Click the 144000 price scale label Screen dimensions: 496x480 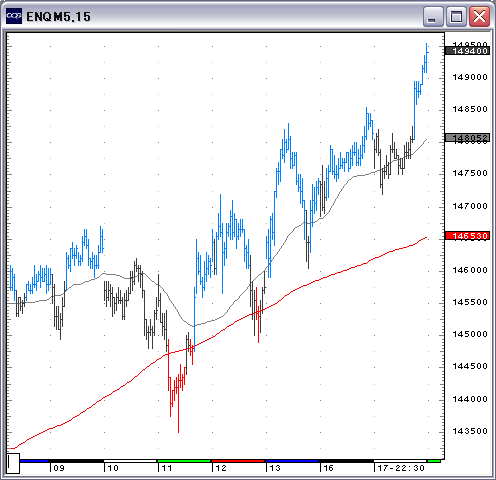click(470, 399)
